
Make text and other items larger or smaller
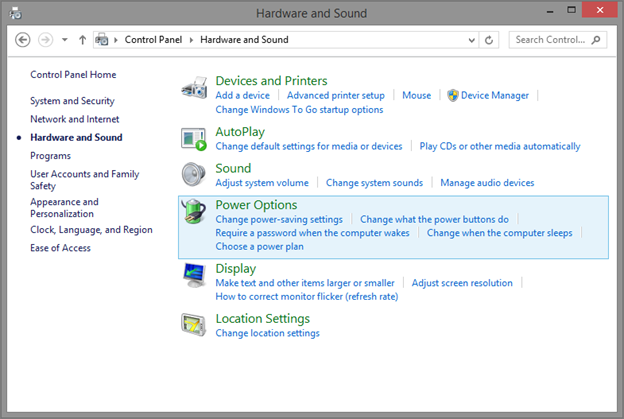(x=305, y=283)
